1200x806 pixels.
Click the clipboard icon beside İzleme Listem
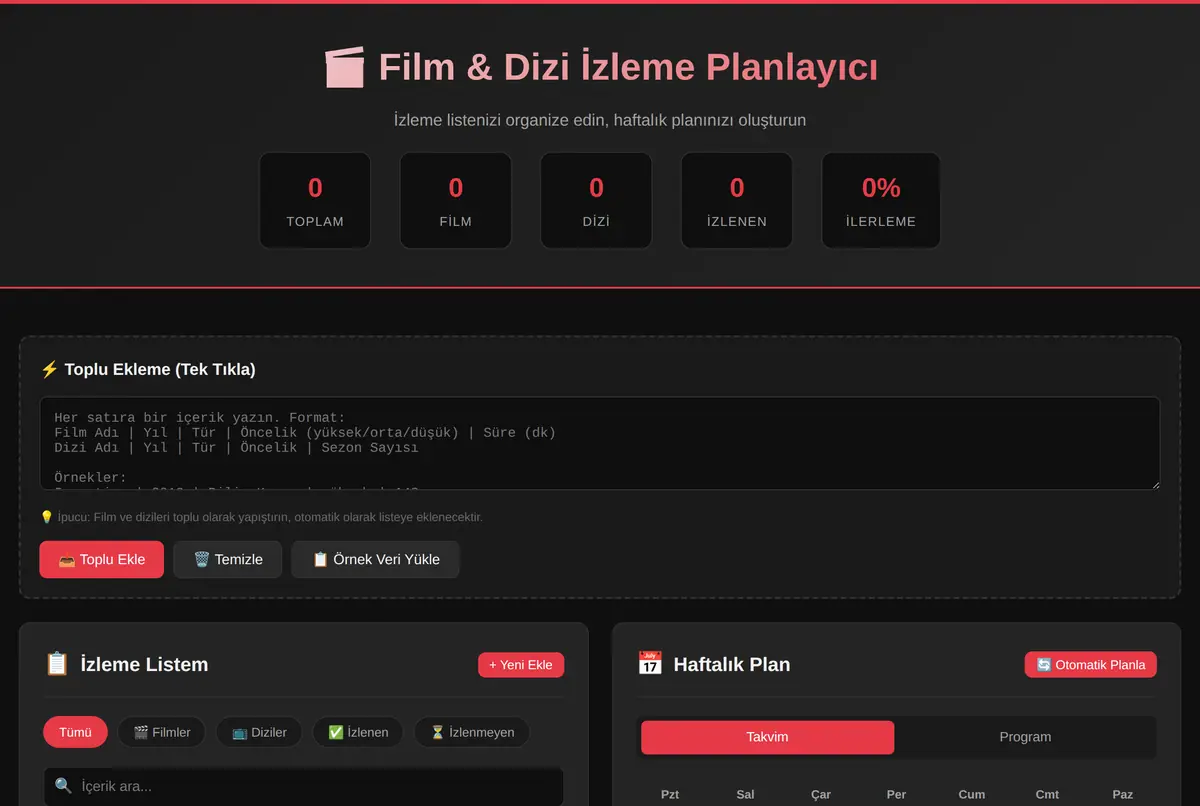click(57, 664)
